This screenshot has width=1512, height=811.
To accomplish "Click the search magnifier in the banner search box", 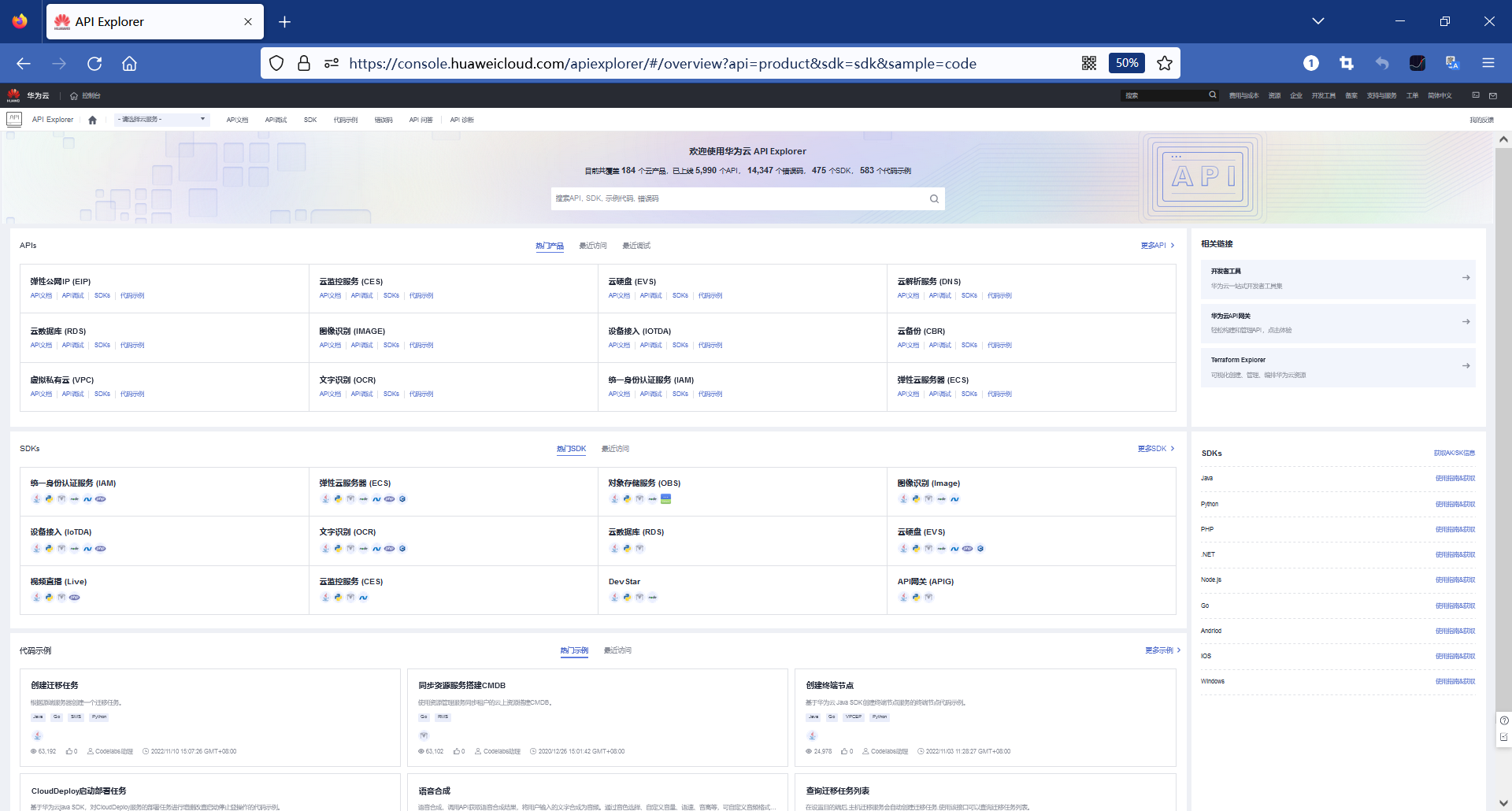I will tap(934, 198).
